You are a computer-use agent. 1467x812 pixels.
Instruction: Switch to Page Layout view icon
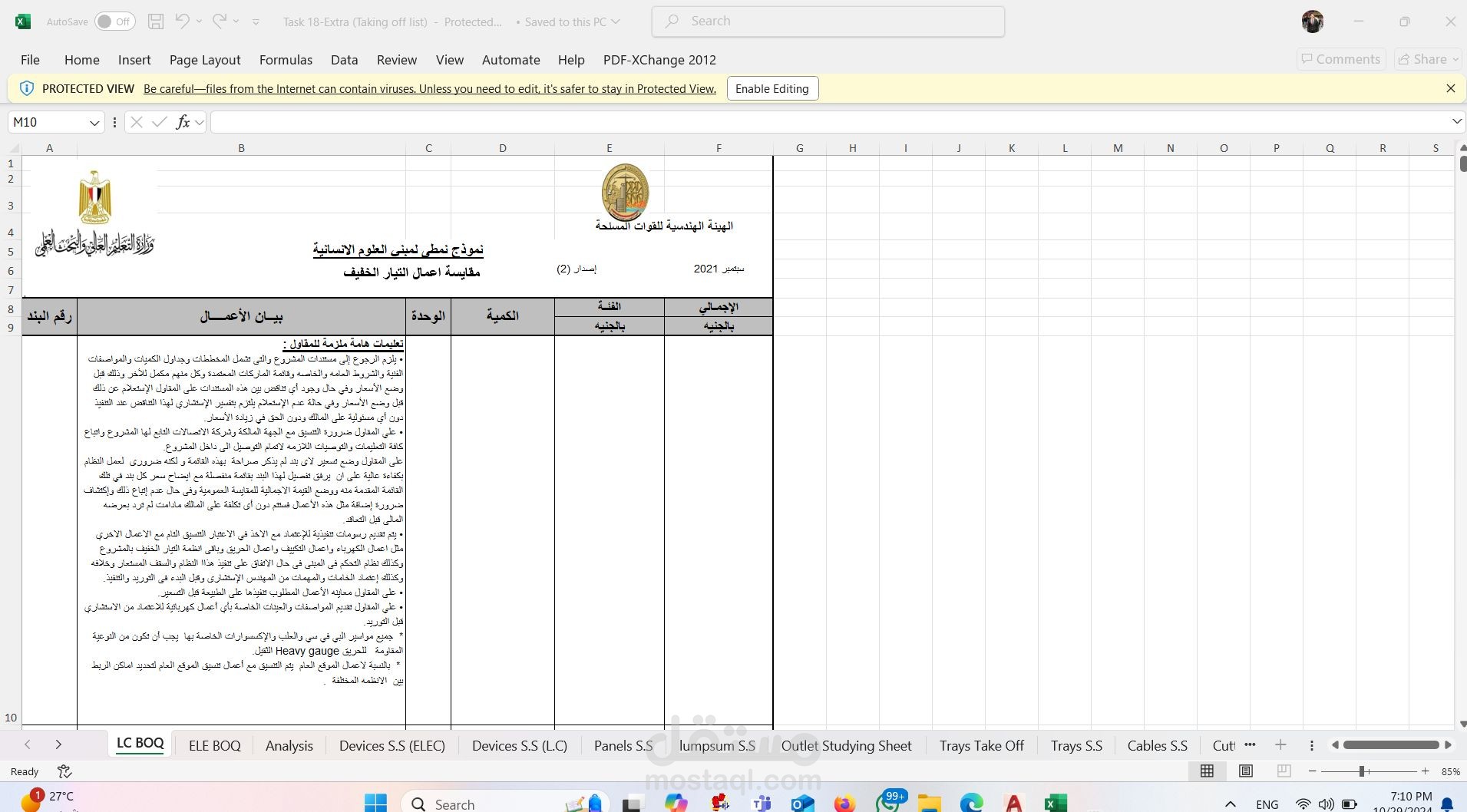[x=1246, y=771]
